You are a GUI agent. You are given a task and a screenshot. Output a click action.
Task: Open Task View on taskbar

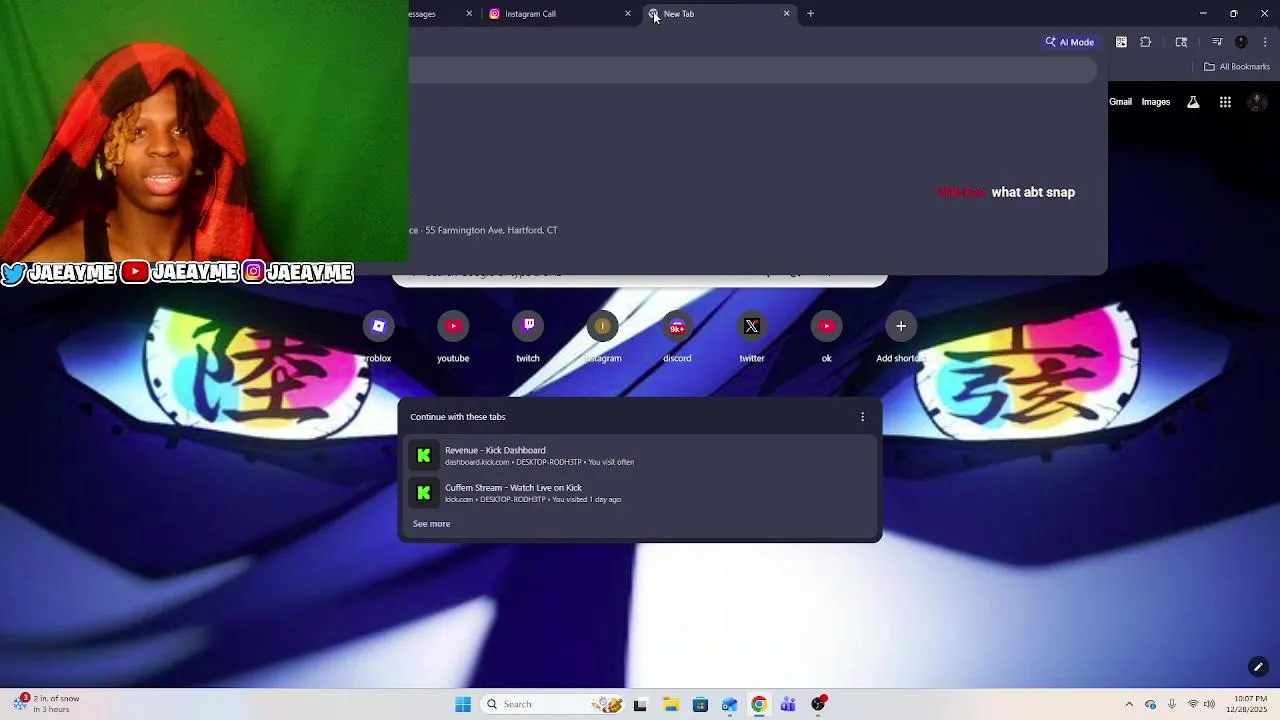(x=640, y=704)
